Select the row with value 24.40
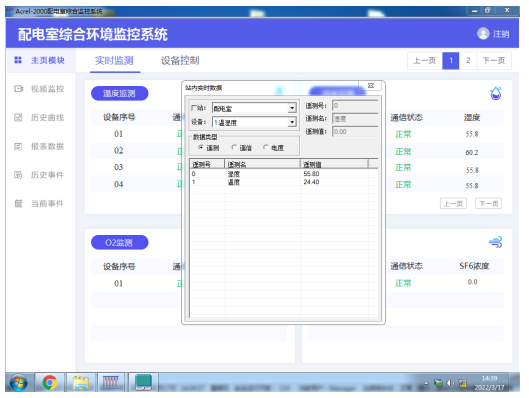The image size is (529, 398). (283, 182)
